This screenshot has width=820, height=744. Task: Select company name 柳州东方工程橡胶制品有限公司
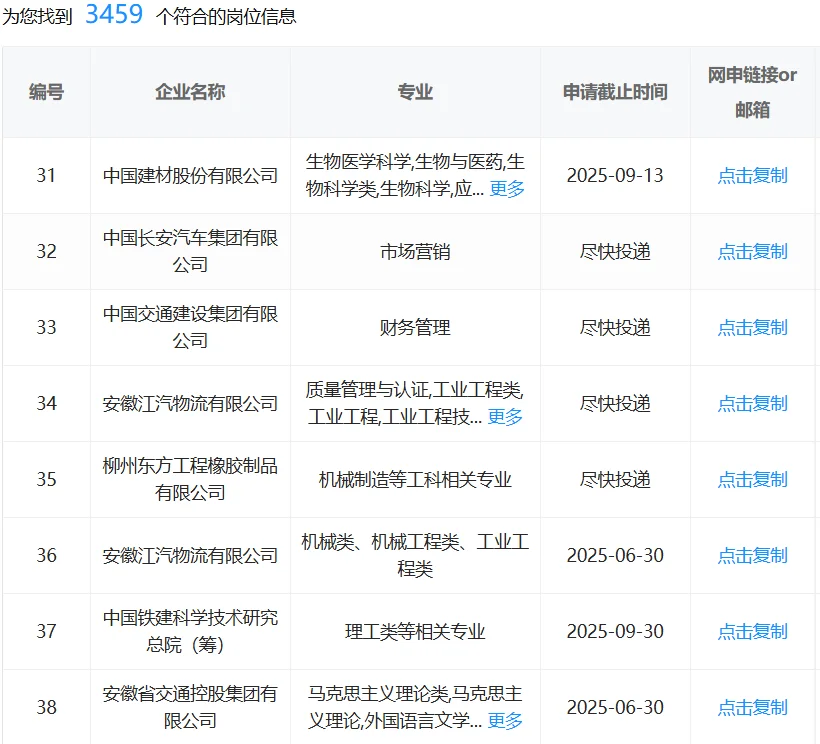tap(190, 479)
